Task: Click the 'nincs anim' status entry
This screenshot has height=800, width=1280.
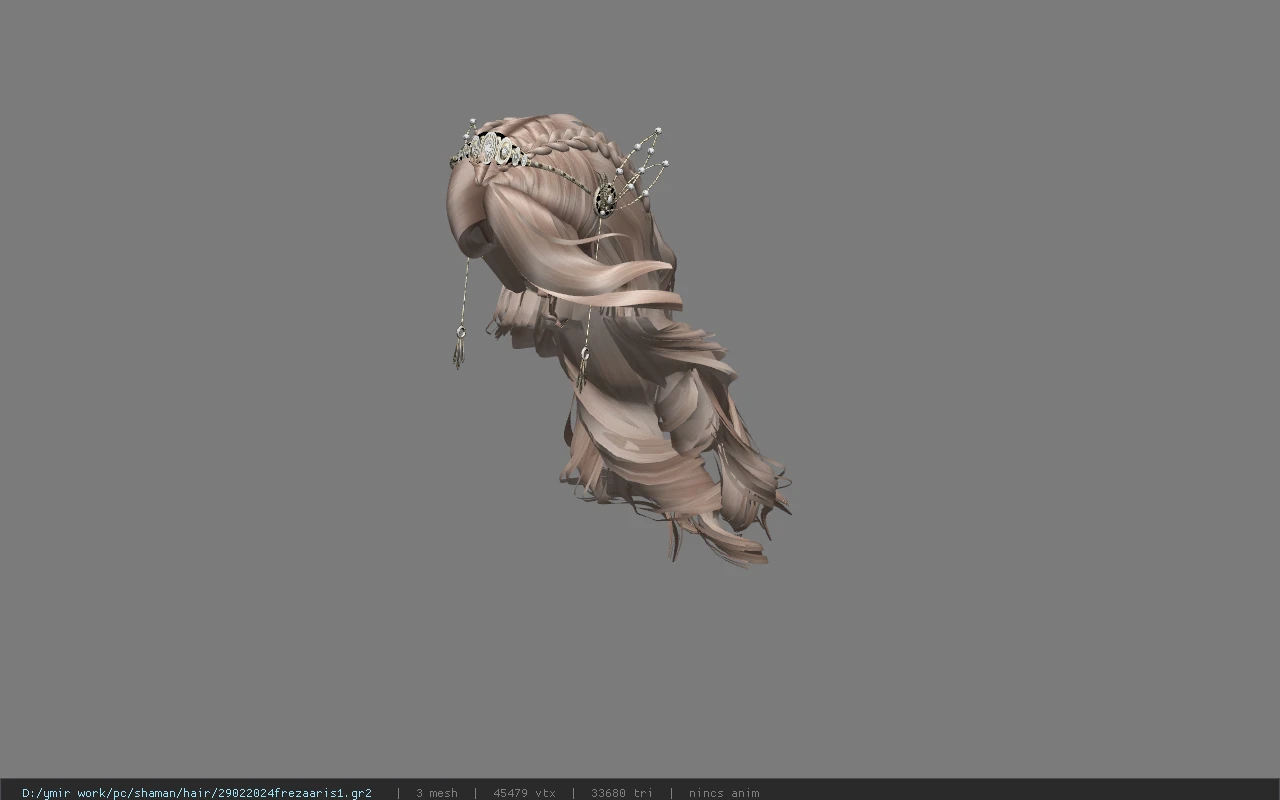Action: pyautogui.click(x=724, y=793)
